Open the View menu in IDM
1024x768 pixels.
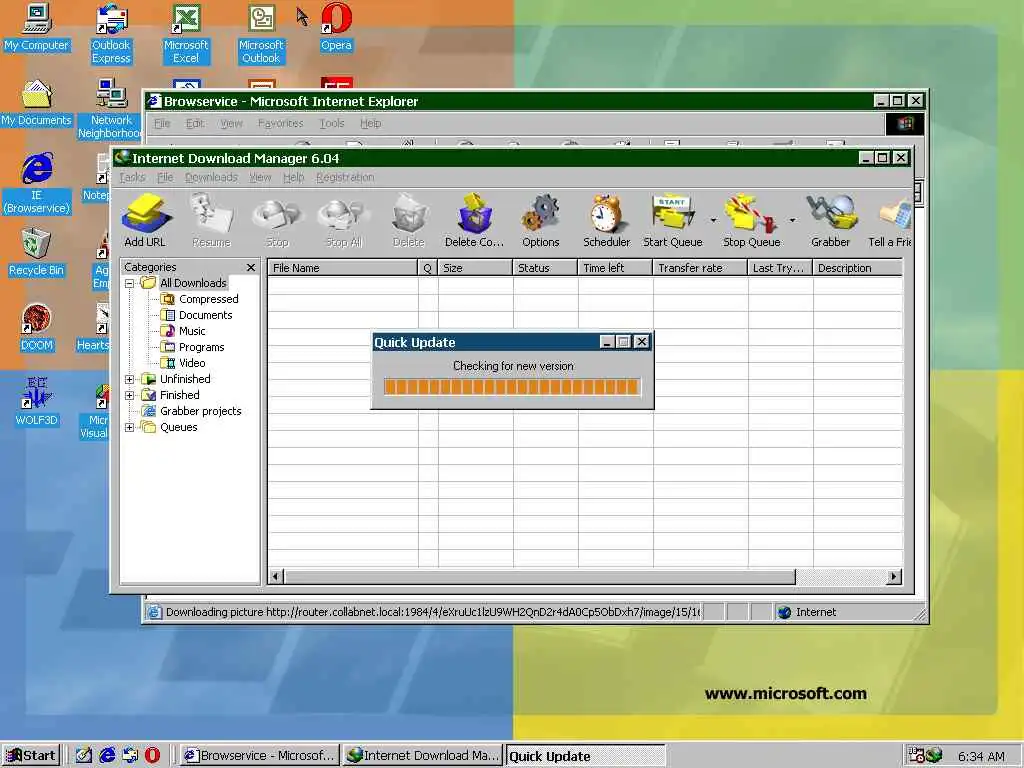click(260, 177)
